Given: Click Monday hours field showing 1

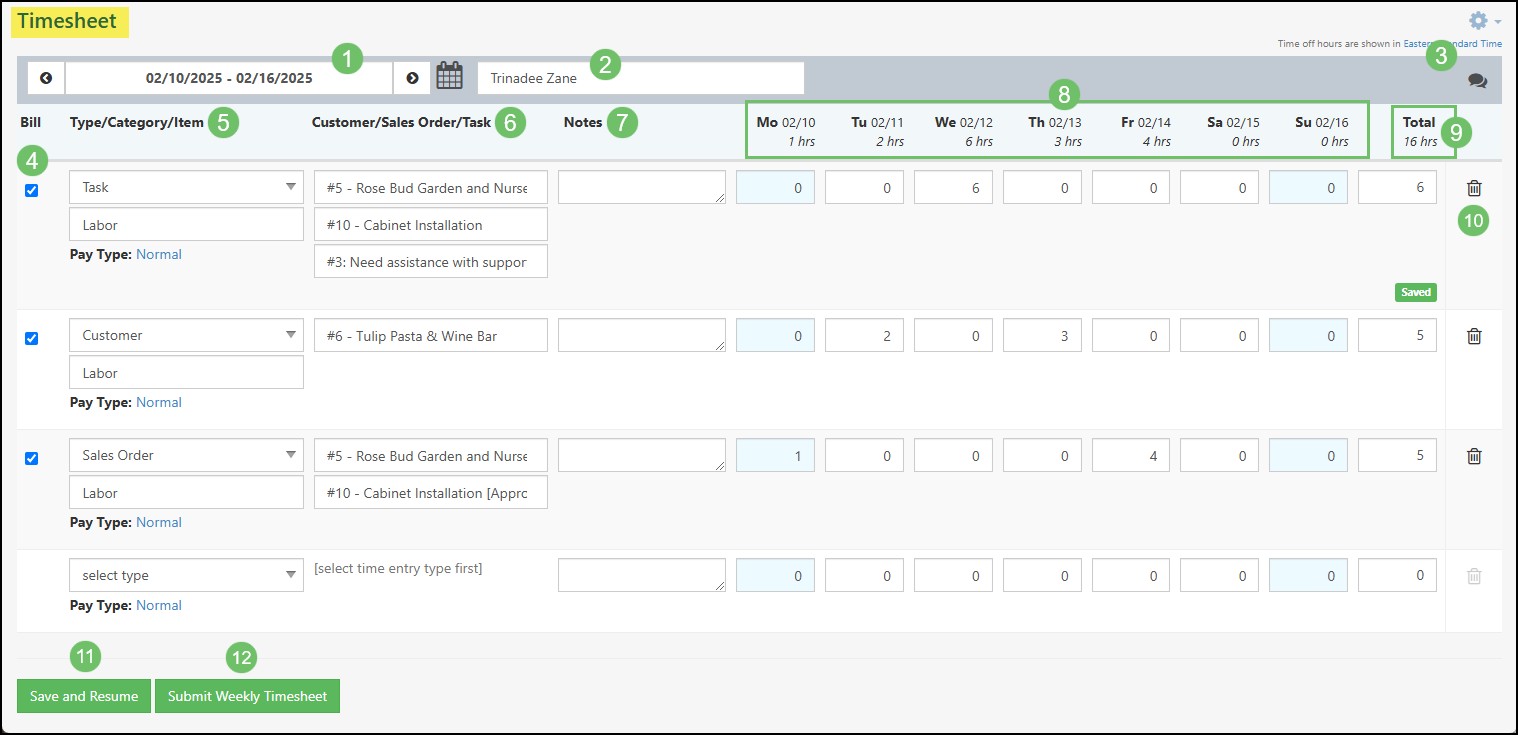Looking at the screenshot, I should click(x=775, y=455).
